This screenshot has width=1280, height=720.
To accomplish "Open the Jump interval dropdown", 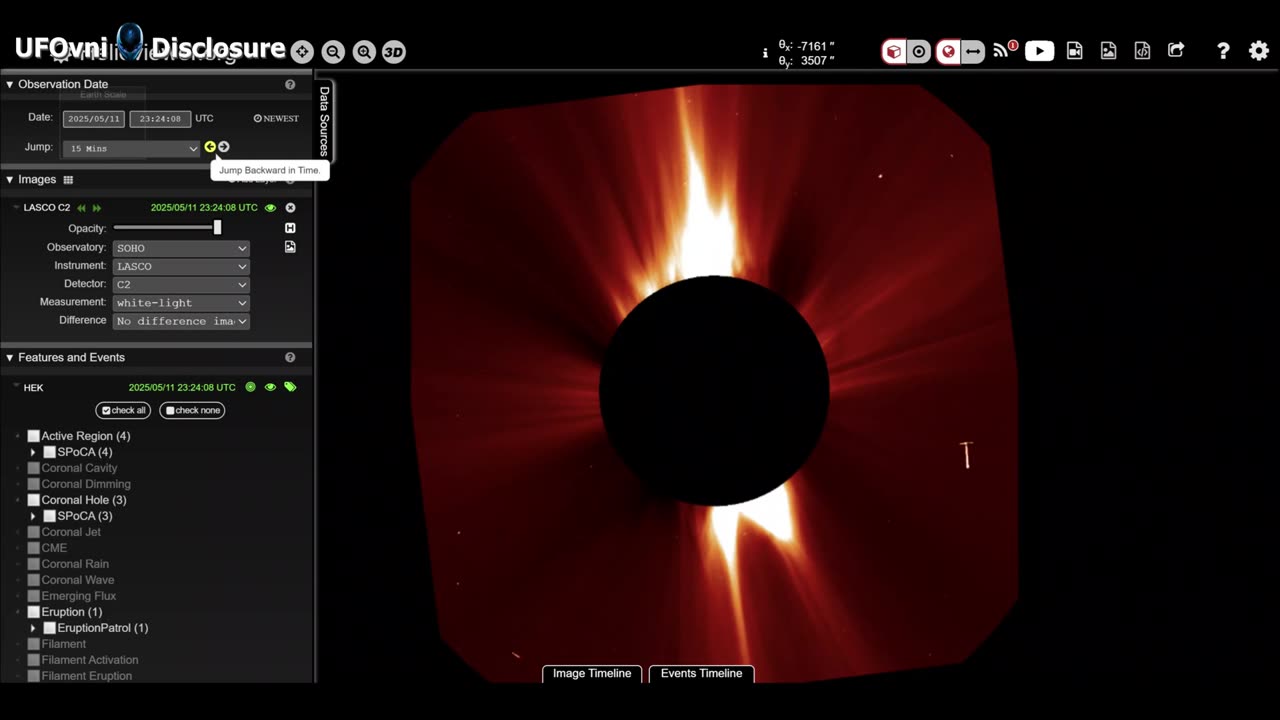I will (x=131, y=148).
